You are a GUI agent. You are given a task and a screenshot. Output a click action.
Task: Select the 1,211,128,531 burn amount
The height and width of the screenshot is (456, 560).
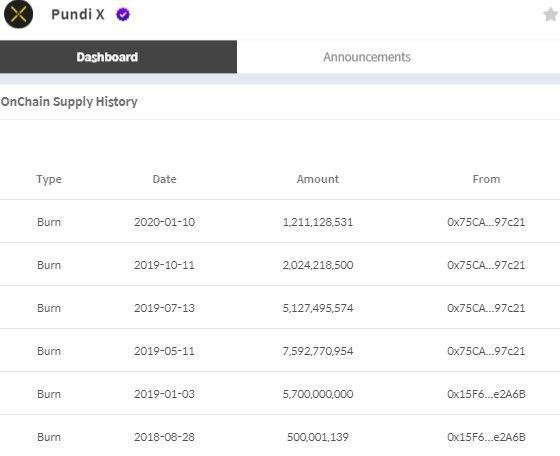point(318,222)
